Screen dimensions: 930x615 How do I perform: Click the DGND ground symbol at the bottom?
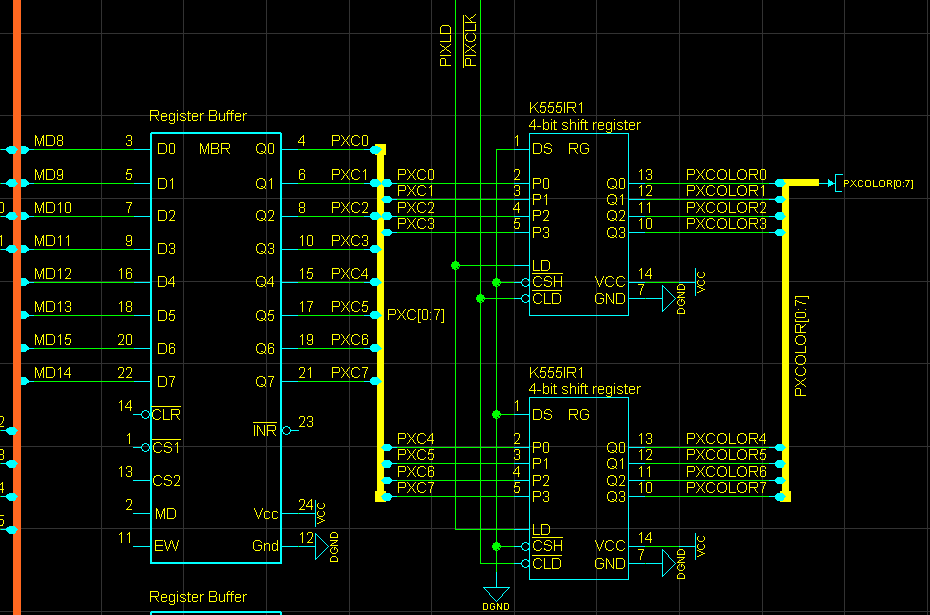point(496,595)
